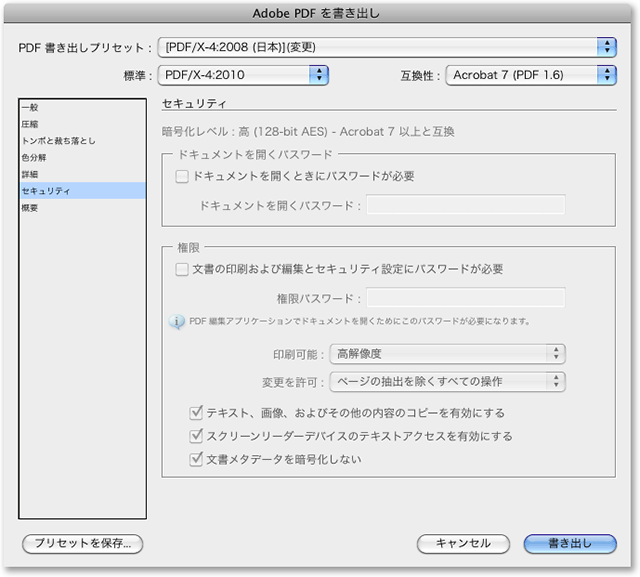Open the 標準 PDF/X-4:2010 dropdown

[x=243, y=74]
